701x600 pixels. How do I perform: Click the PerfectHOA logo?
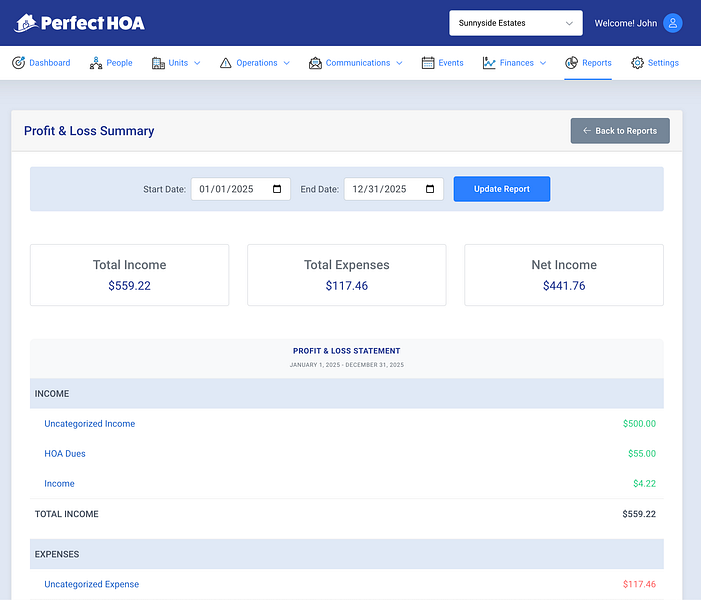click(x=79, y=23)
